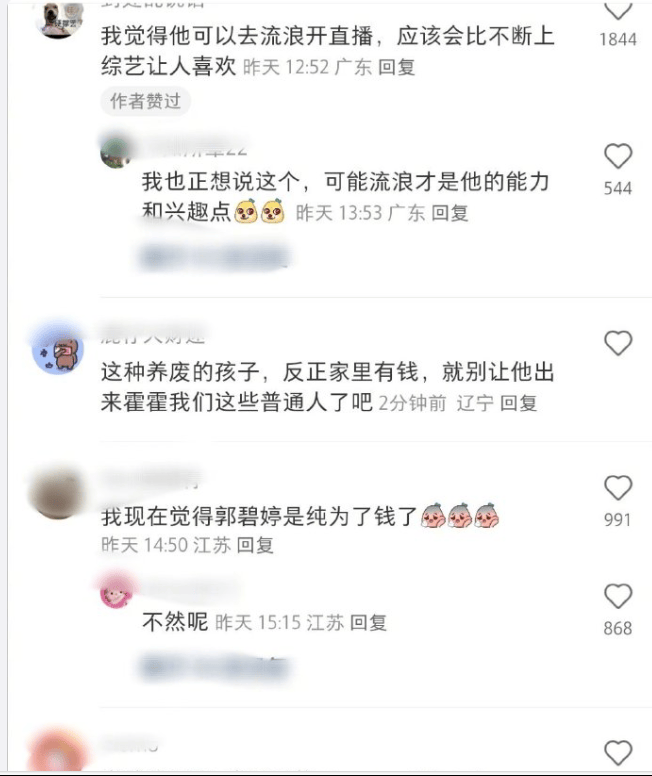Like the top comment with 1844 likes

click(x=618, y=10)
